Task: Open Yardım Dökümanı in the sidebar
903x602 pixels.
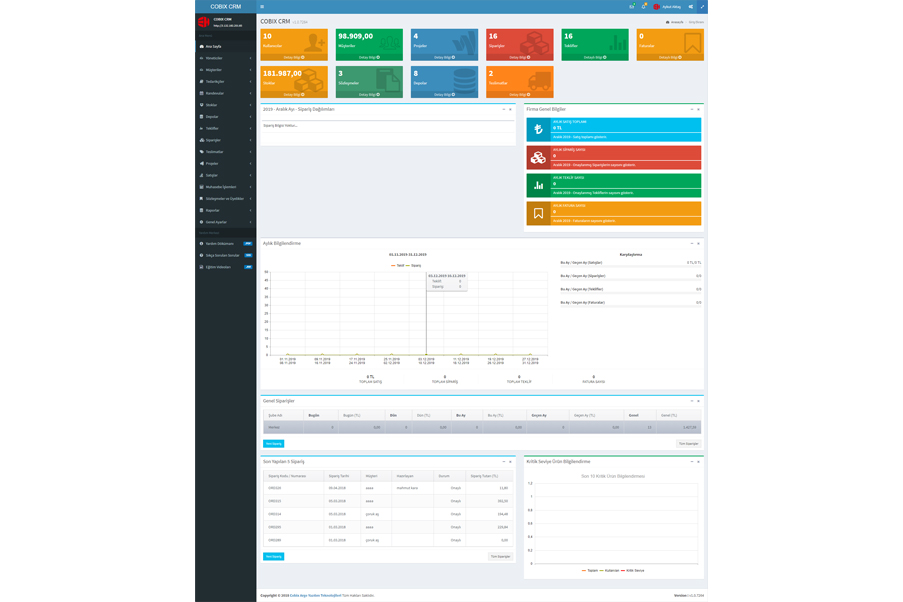Action: [226, 244]
